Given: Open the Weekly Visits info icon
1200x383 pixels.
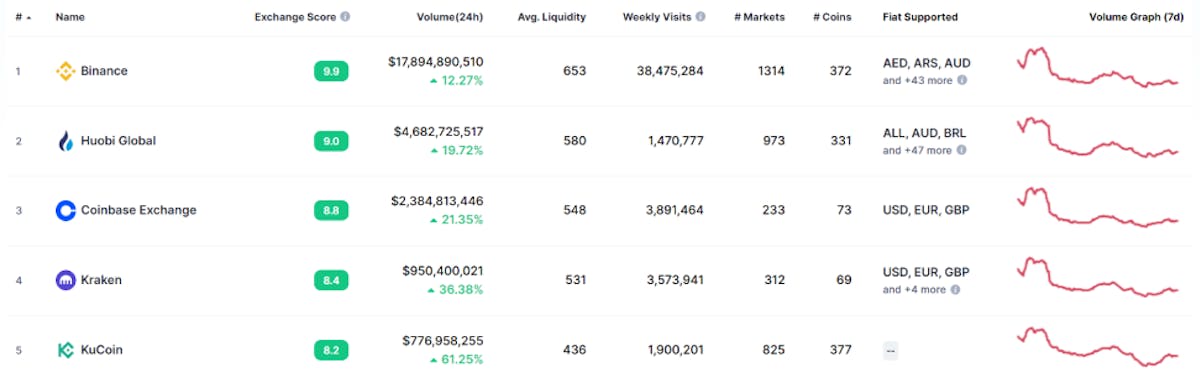Looking at the screenshot, I should point(700,17).
